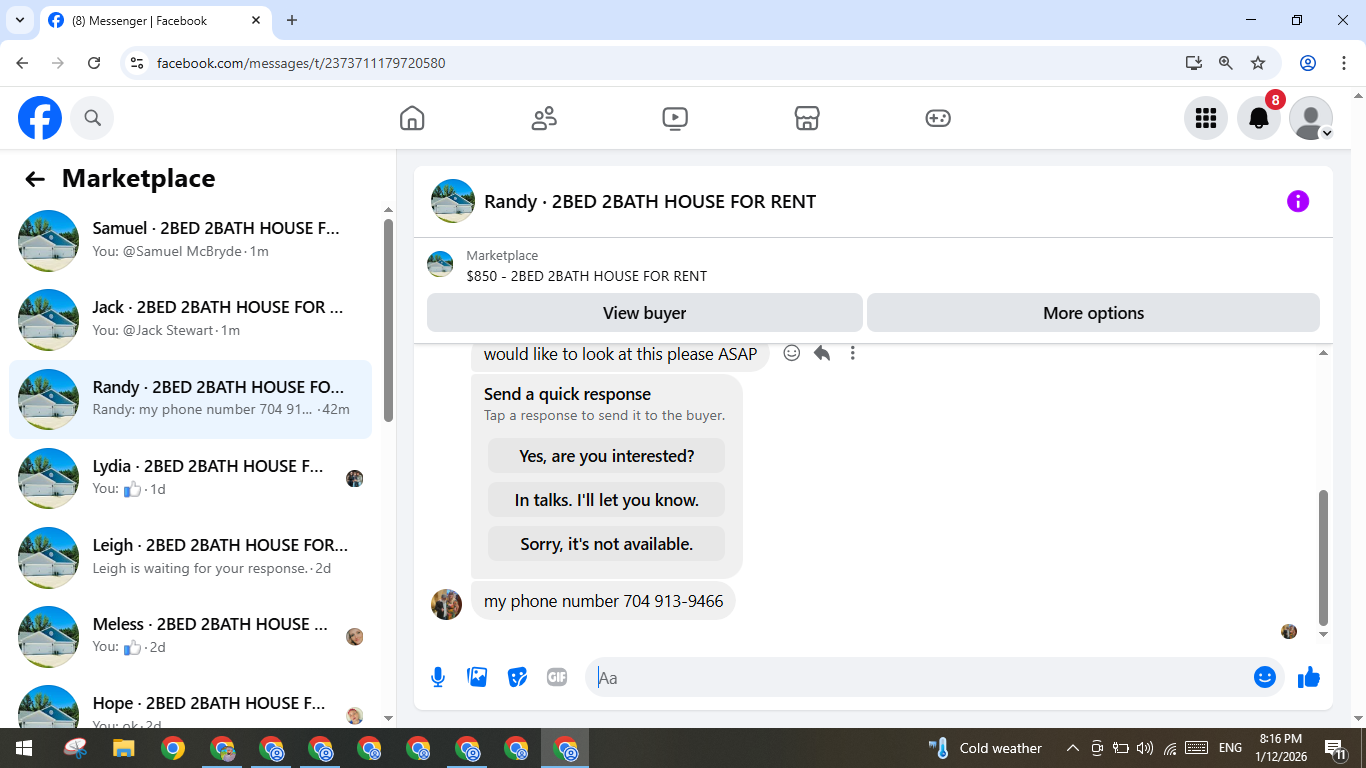Send quick response 'Yes, are you interested?'

[x=606, y=456]
